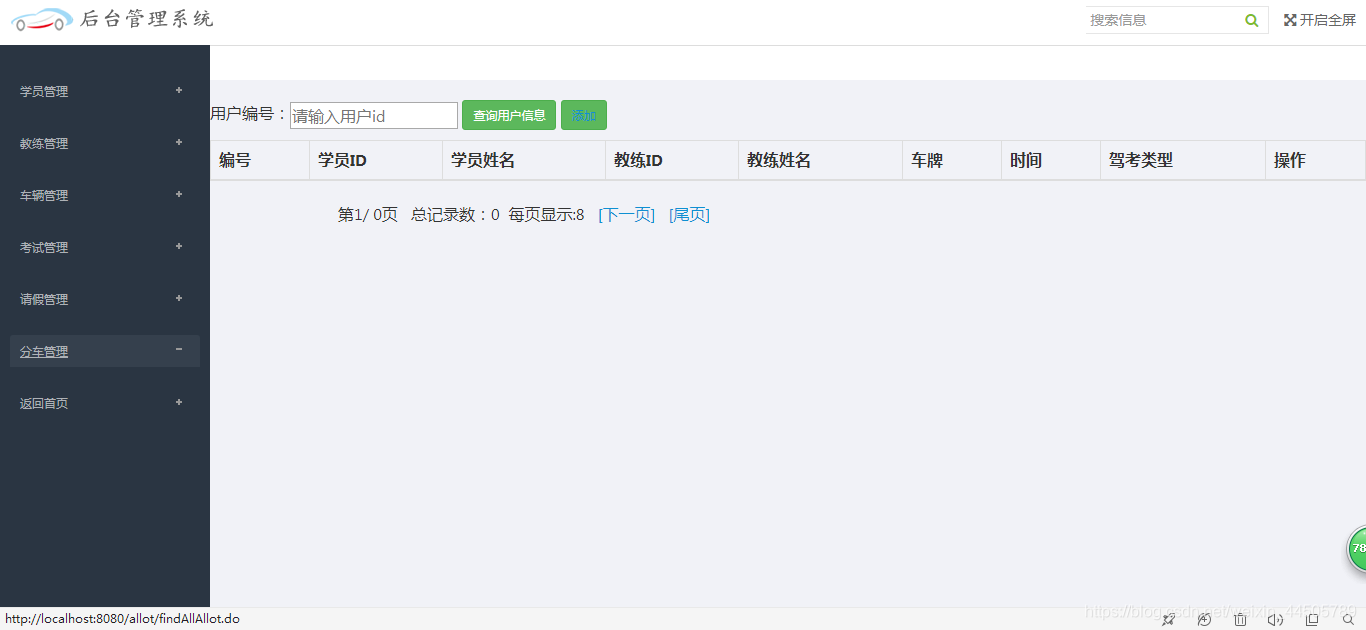This screenshot has height=630, width=1366.
Task: Click the green floating circle badge
Action: pyautogui.click(x=1357, y=548)
